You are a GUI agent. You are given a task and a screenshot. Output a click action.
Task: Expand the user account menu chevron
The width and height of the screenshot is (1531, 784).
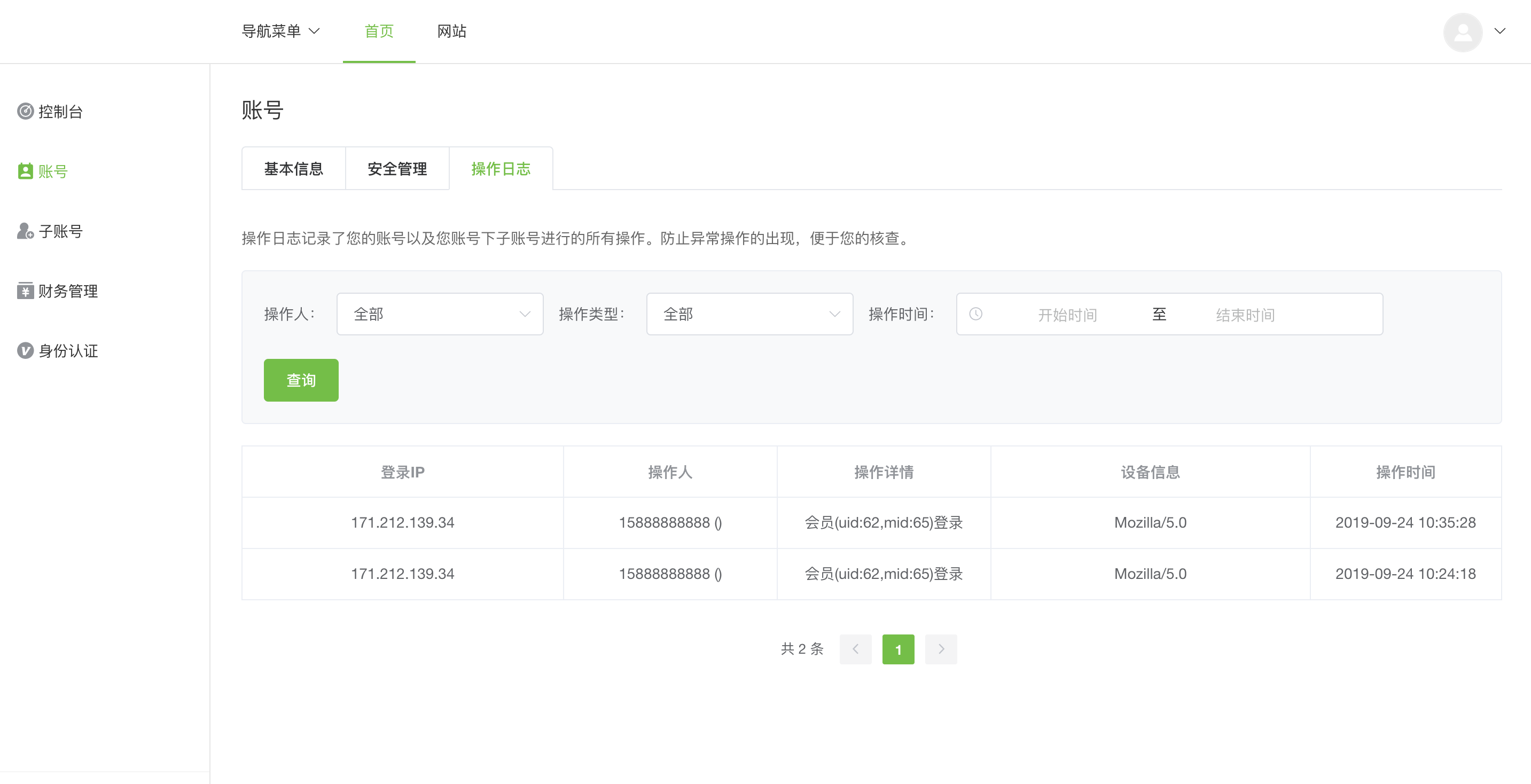tap(1499, 32)
